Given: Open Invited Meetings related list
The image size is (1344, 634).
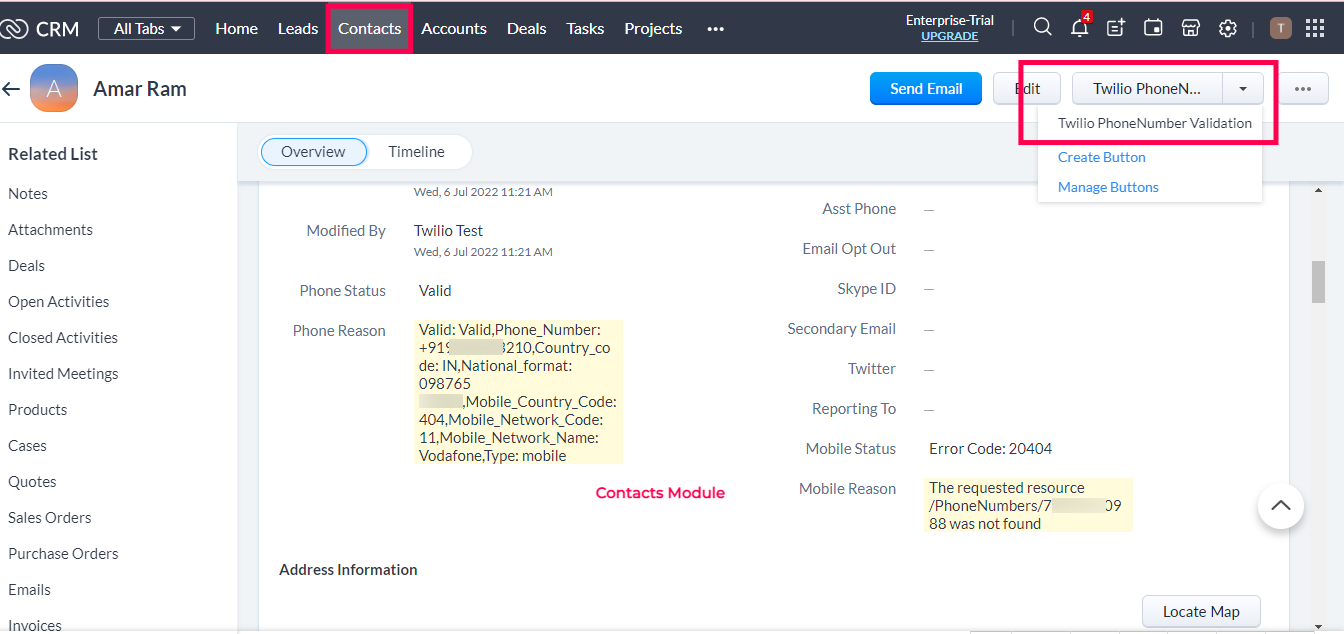Looking at the screenshot, I should (63, 374).
